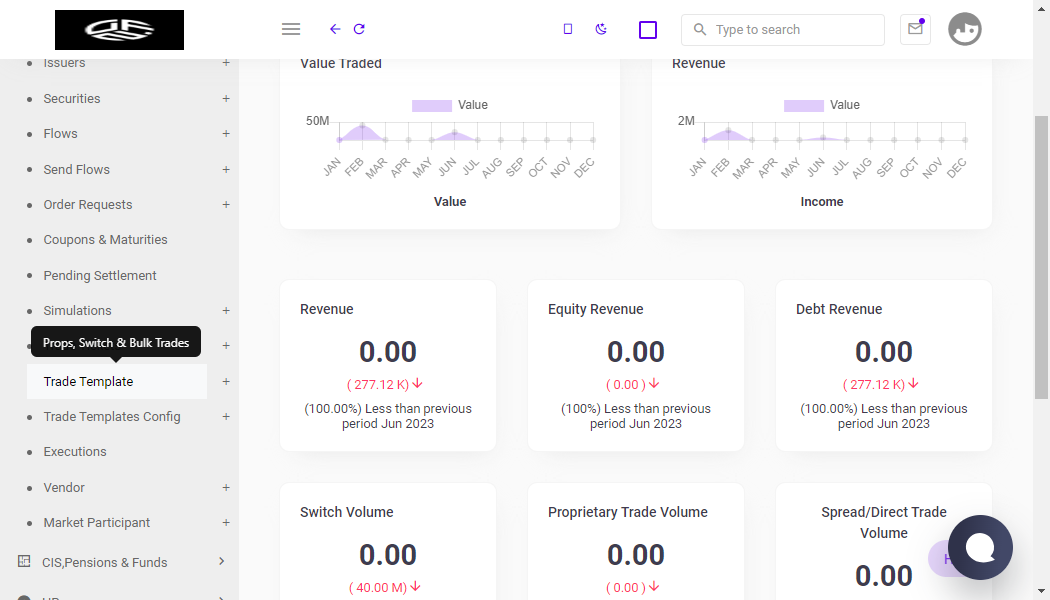
Task: Open the Simulations menu item
Action: (78, 311)
